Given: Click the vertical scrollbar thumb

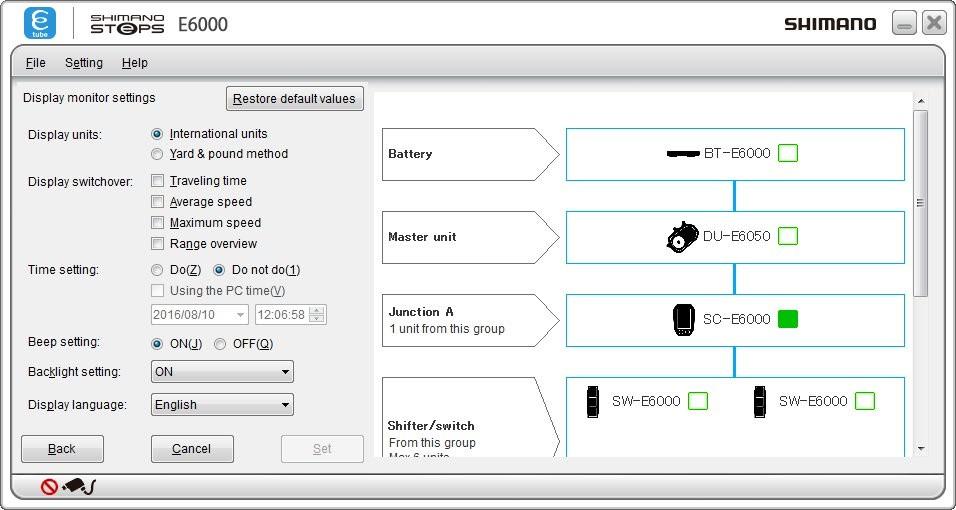Looking at the screenshot, I should pos(921,203).
